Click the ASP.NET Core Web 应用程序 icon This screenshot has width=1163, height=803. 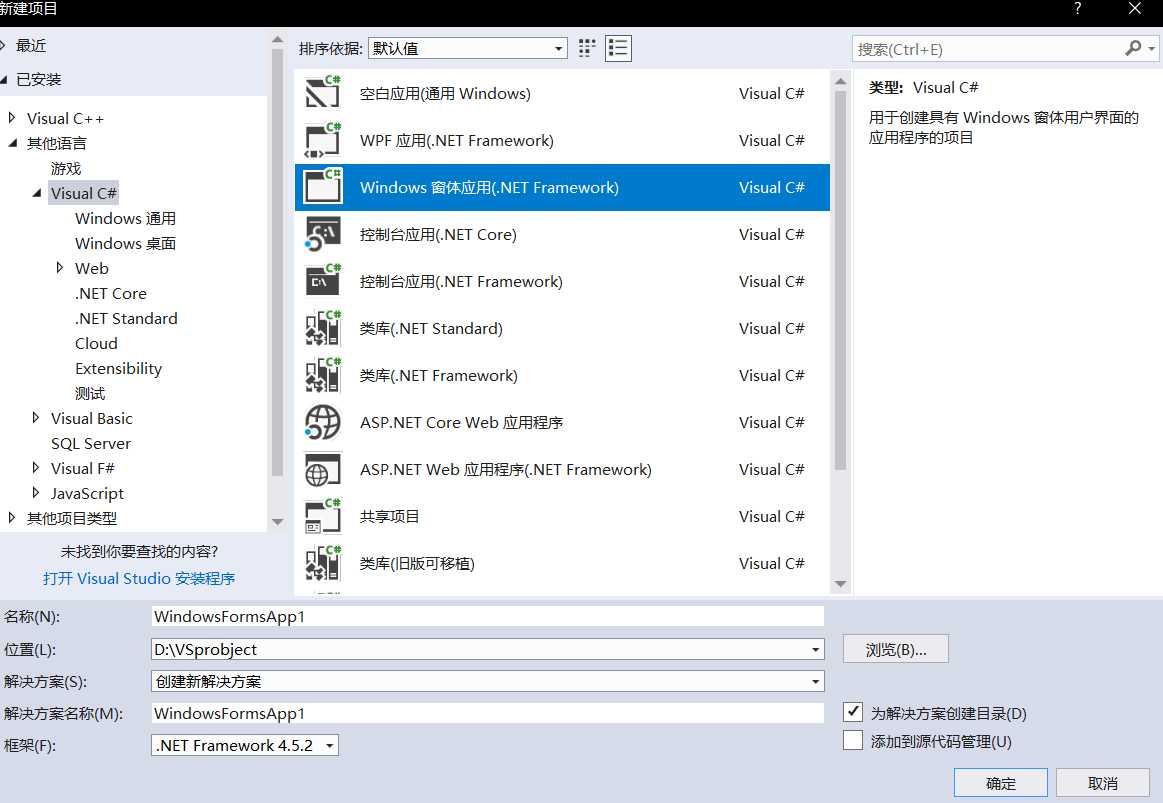click(323, 423)
